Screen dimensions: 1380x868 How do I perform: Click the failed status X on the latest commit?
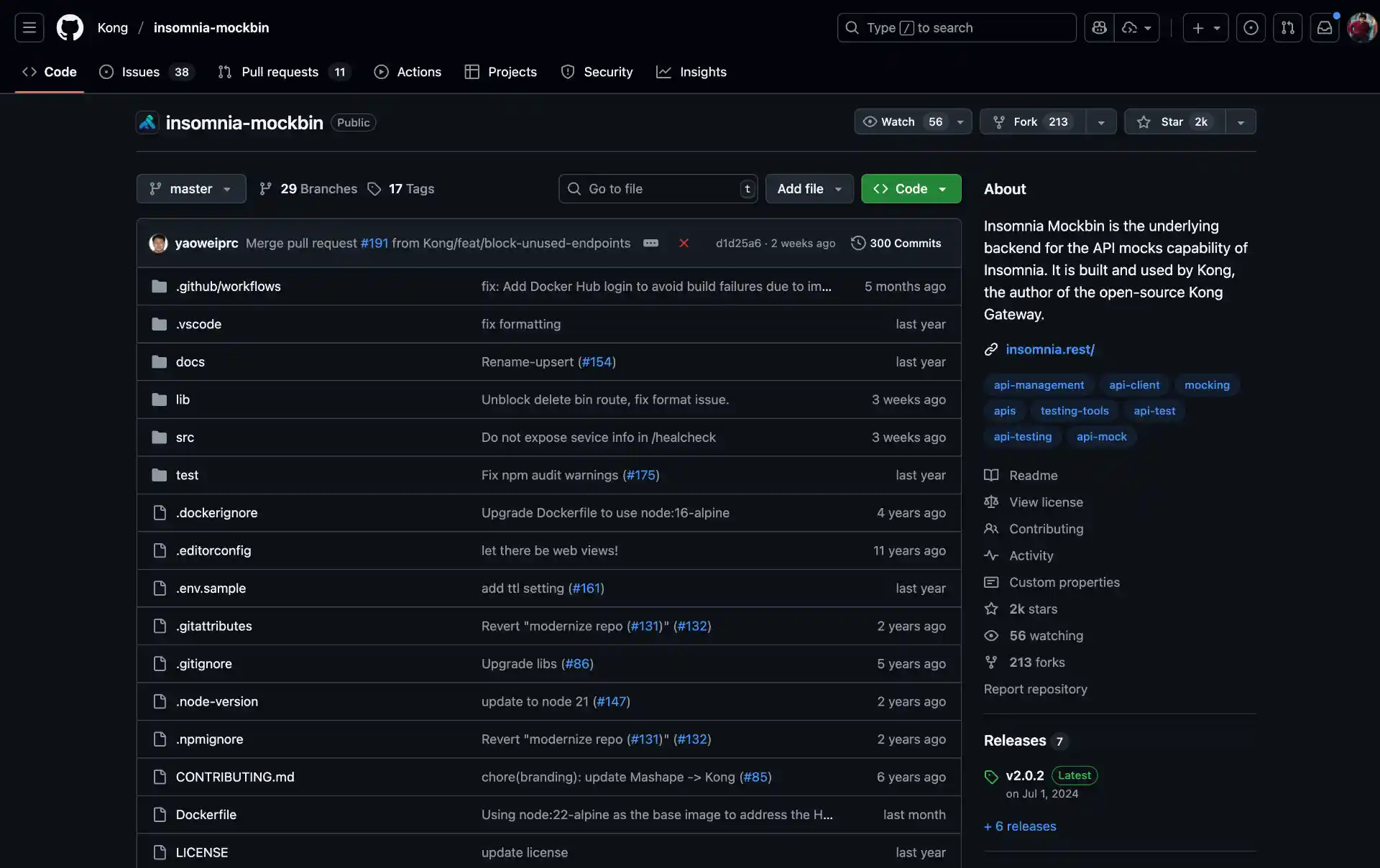[684, 243]
